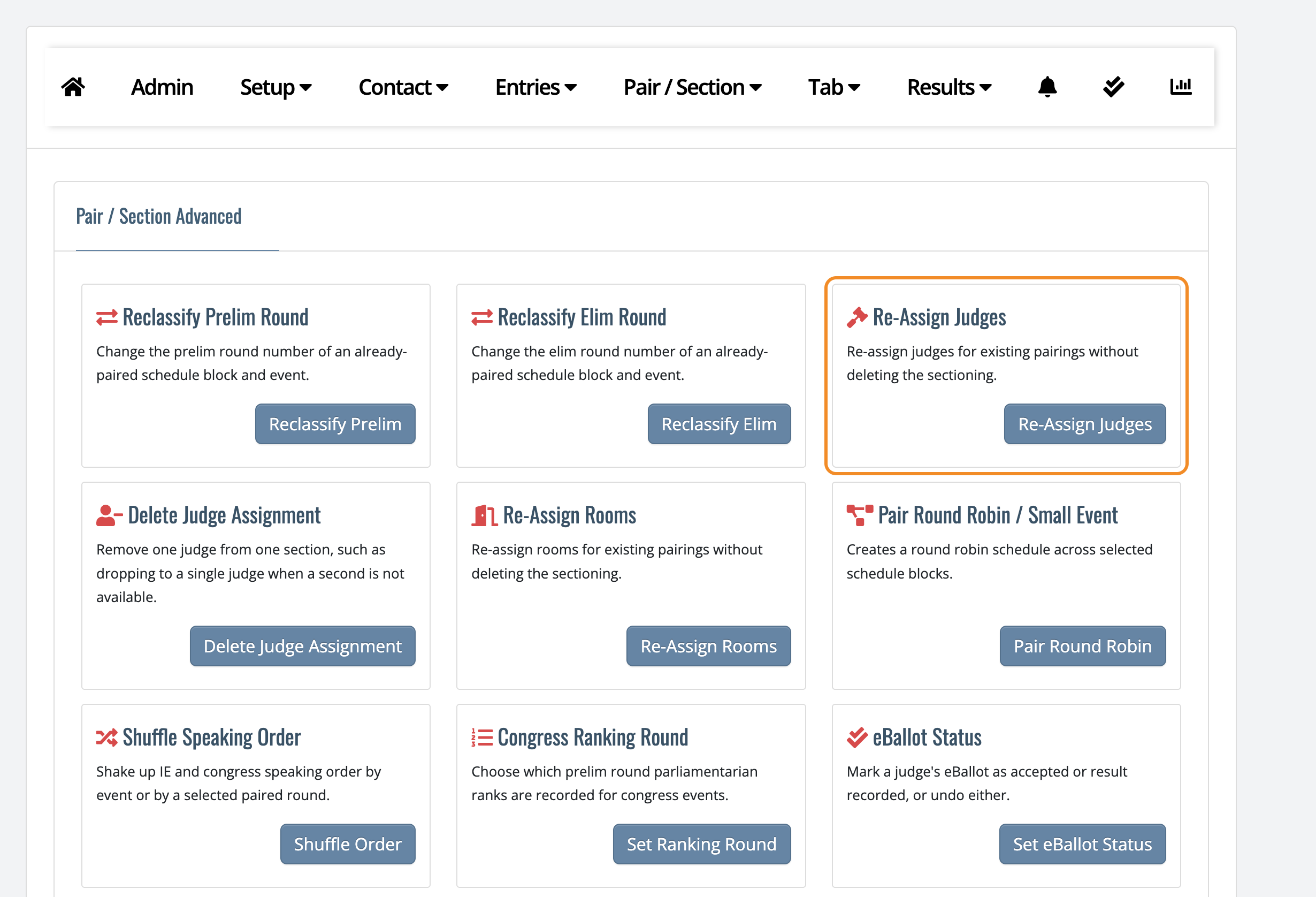
Task: Expand the Setup dropdown menu
Action: [x=276, y=87]
